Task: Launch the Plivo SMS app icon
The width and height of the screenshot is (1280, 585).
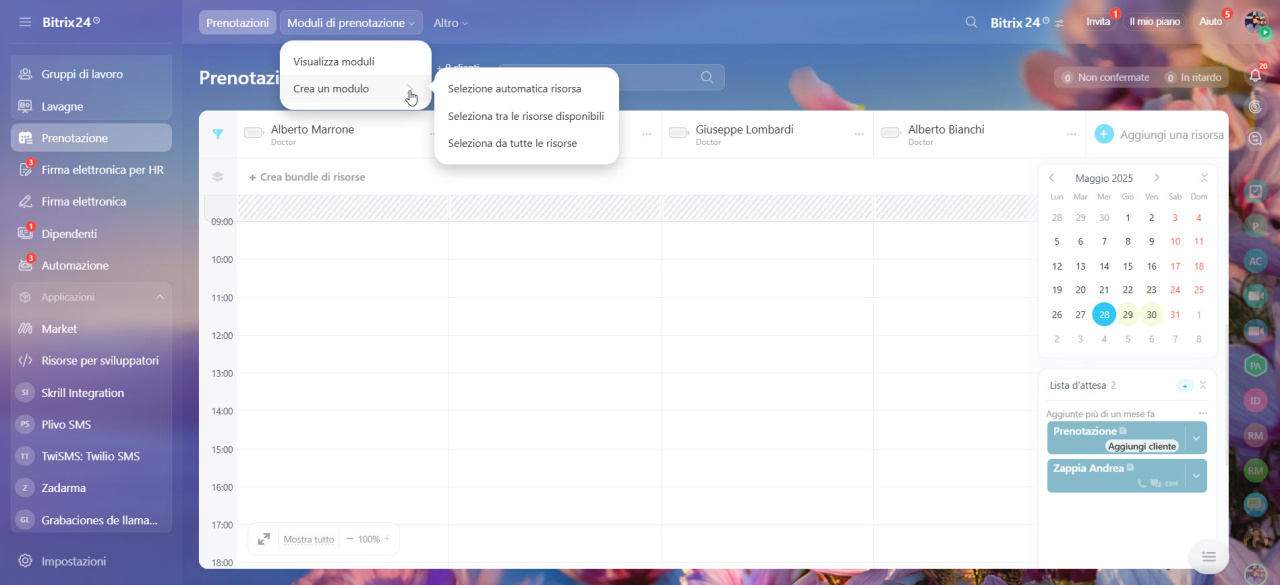Action: (26, 424)
